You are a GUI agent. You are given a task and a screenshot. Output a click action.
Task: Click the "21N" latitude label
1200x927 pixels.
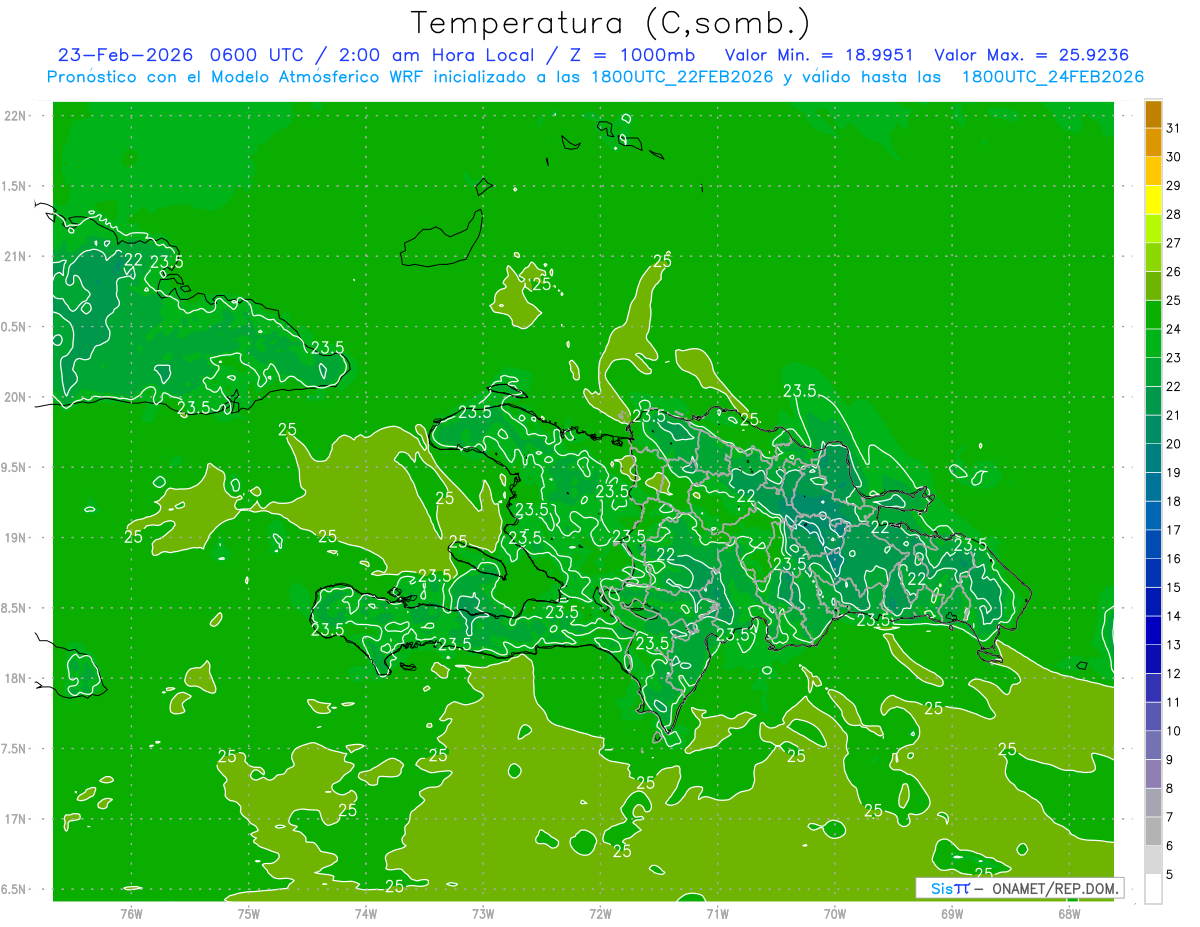(15, 256)
